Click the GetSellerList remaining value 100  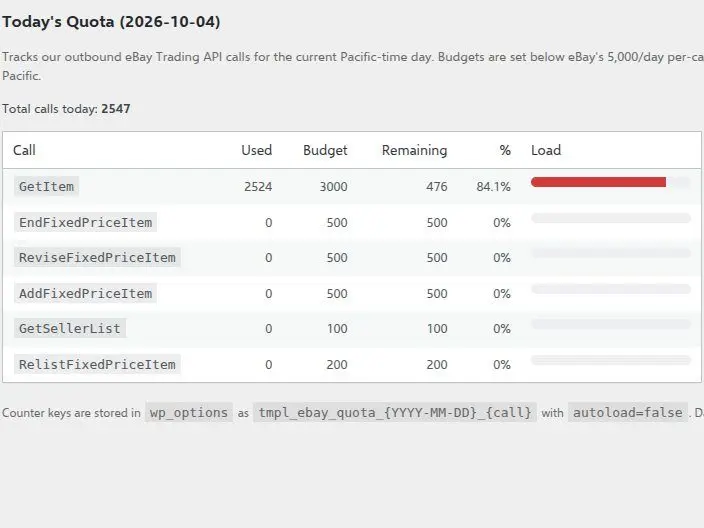437,329
